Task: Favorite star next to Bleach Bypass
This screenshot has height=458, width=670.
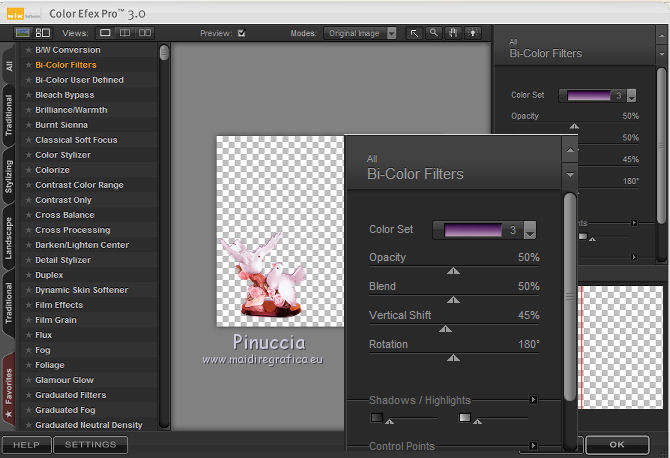Action: point(28,95)
